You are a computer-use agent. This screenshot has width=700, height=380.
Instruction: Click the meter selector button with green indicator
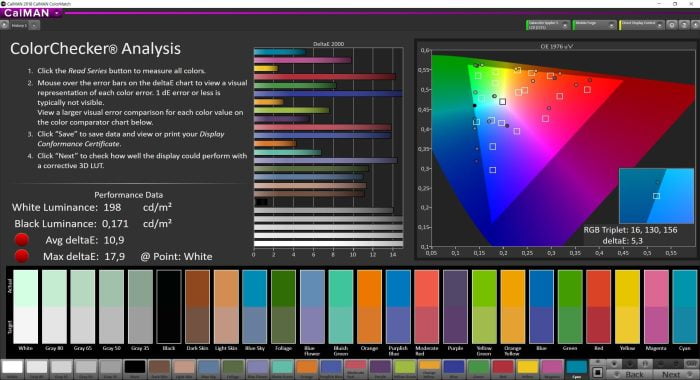[x=548, y=25]
